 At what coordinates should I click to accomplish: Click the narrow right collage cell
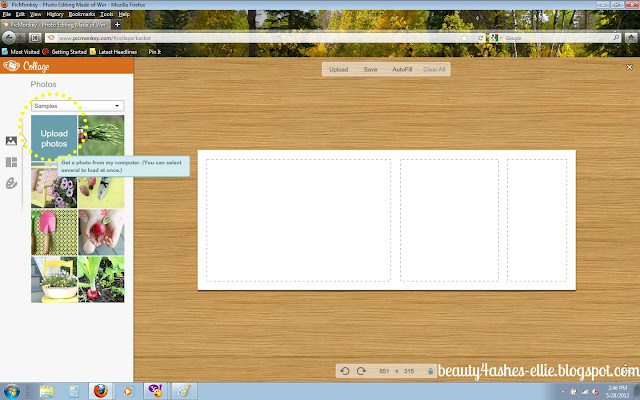coord(537,220)
